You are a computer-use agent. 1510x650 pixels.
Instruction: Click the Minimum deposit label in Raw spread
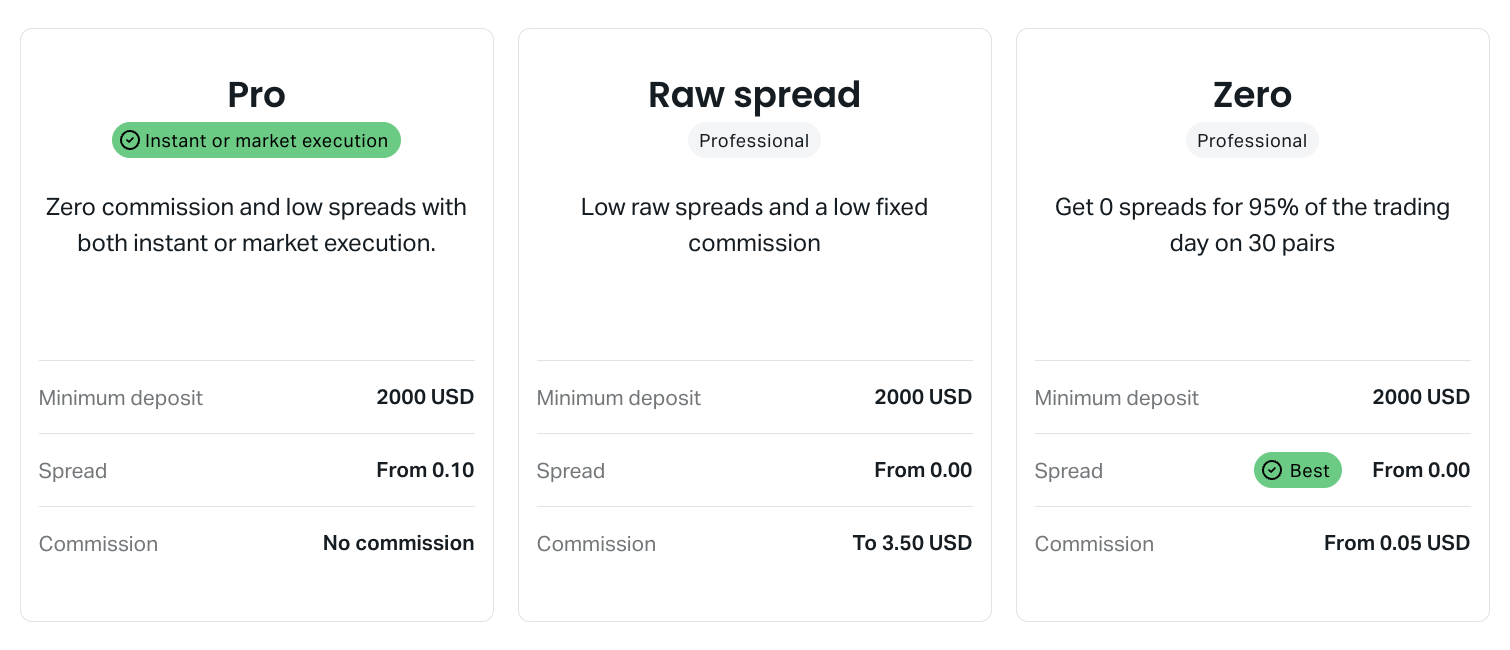pyautogui.click(x=618, y=398)
